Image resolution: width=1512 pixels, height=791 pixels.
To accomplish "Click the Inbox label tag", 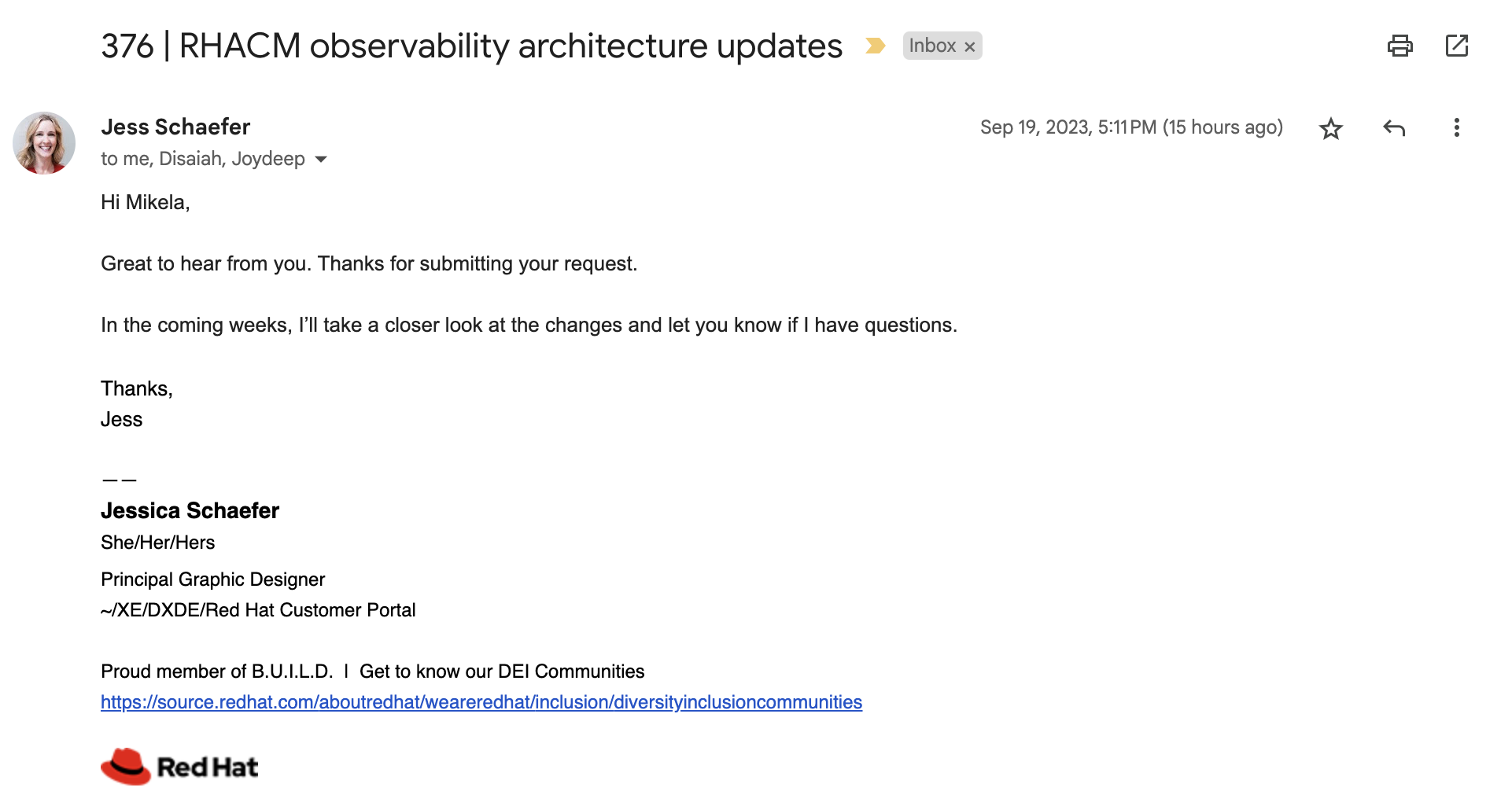I will (x=931, y=46).
